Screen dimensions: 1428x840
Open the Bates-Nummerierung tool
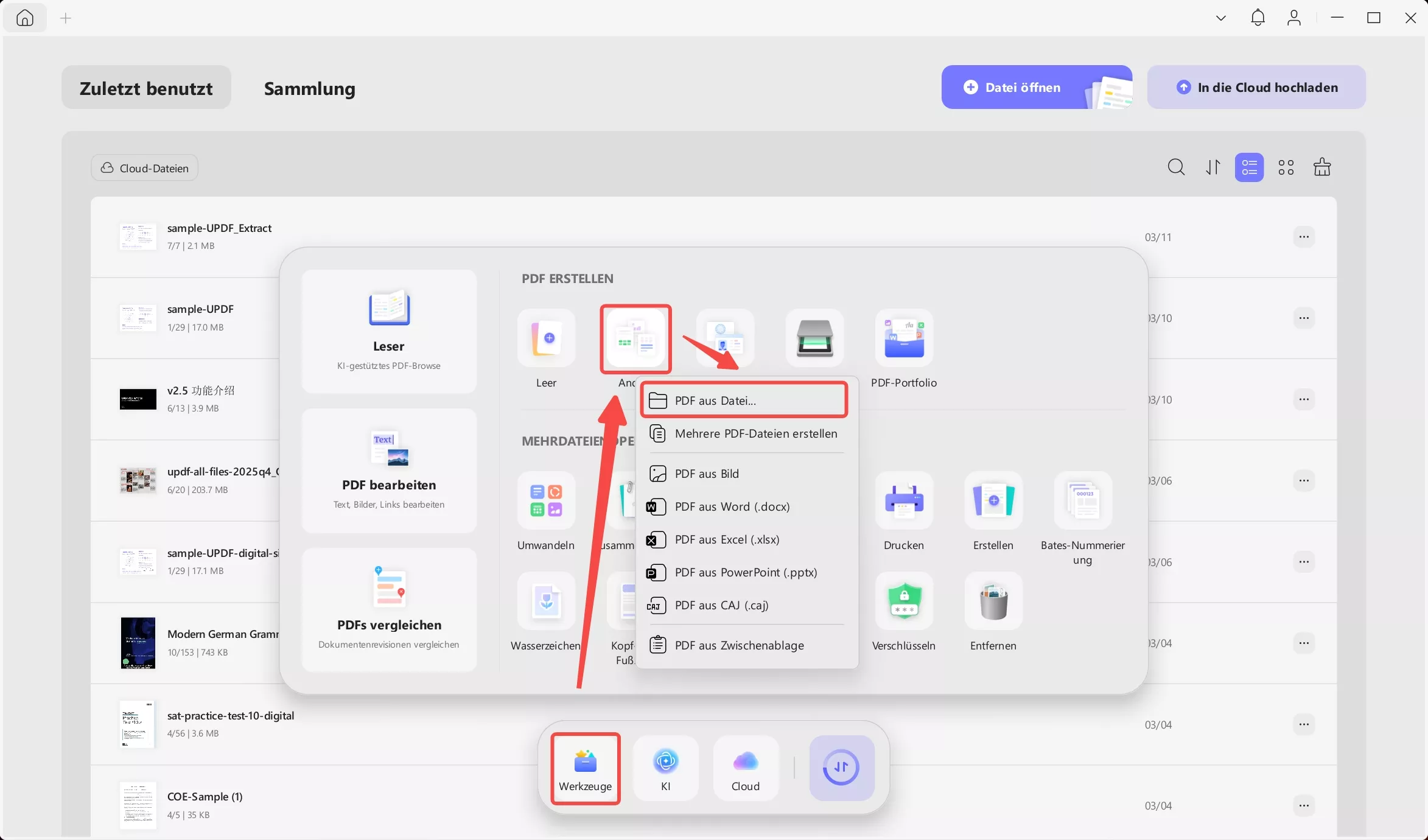[x=1083, y=500]
